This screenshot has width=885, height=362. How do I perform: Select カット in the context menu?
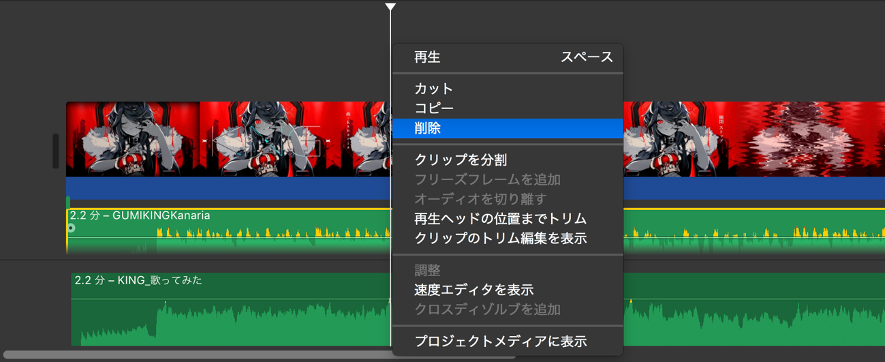click(x=507, y=89)
